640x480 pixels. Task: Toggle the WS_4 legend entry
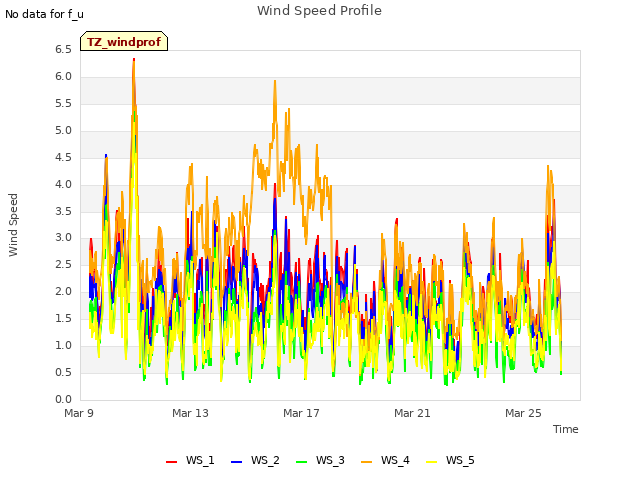385,460
